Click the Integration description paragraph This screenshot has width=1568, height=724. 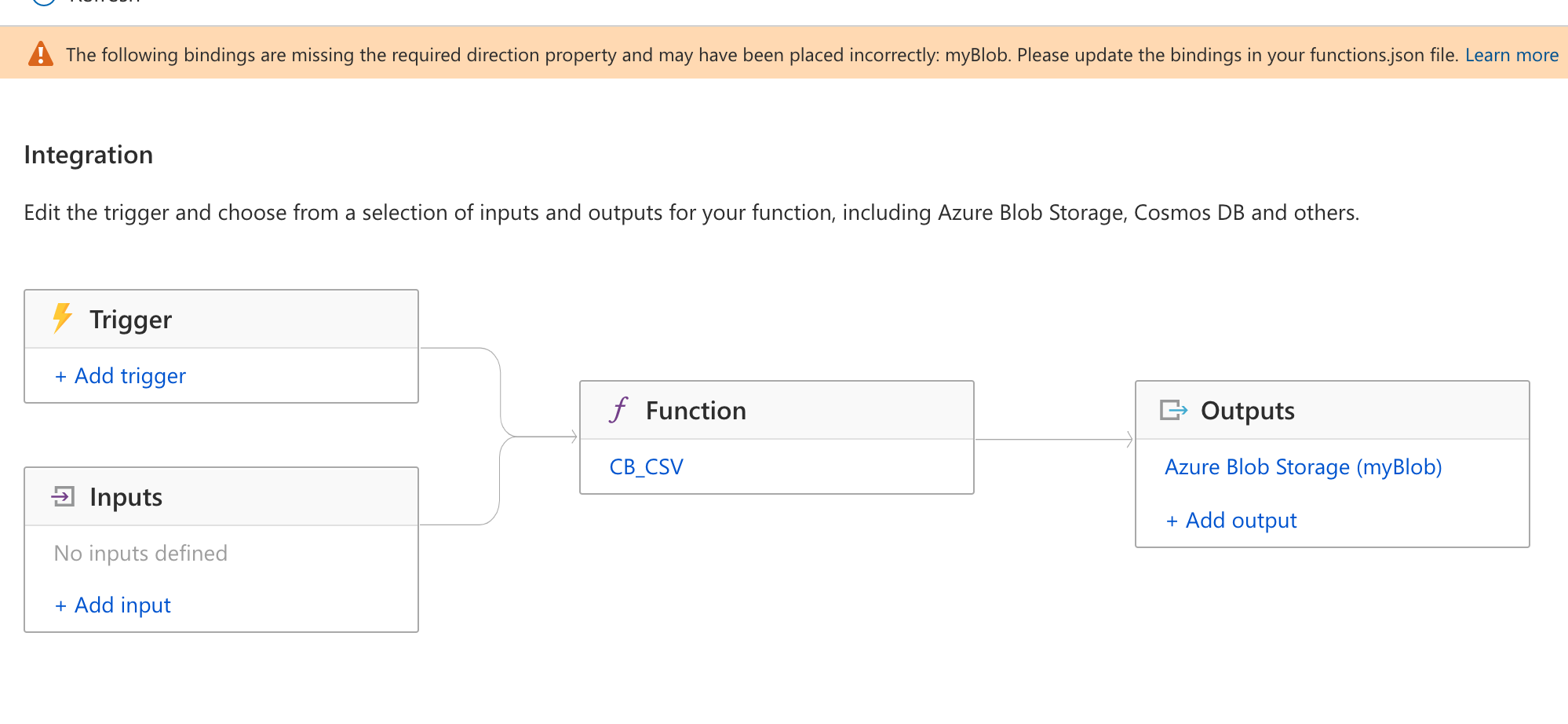click(691, 213)
